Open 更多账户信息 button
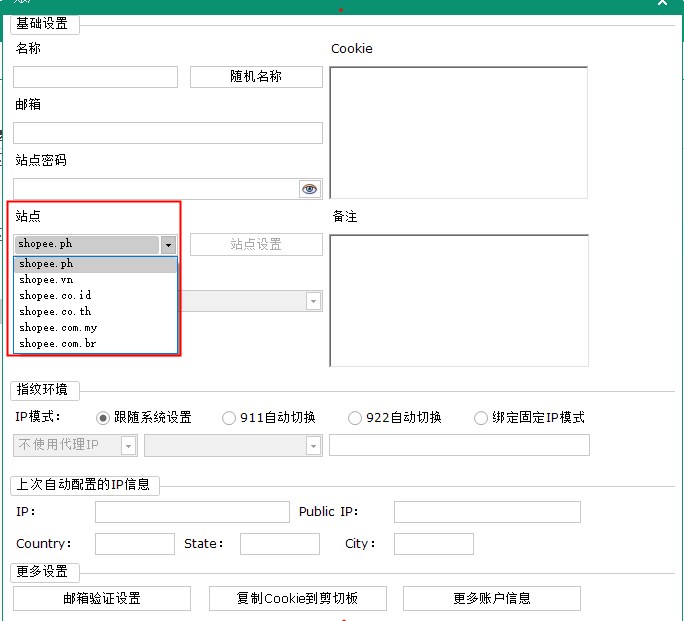The image size is (684, 621). click(492, 598)
